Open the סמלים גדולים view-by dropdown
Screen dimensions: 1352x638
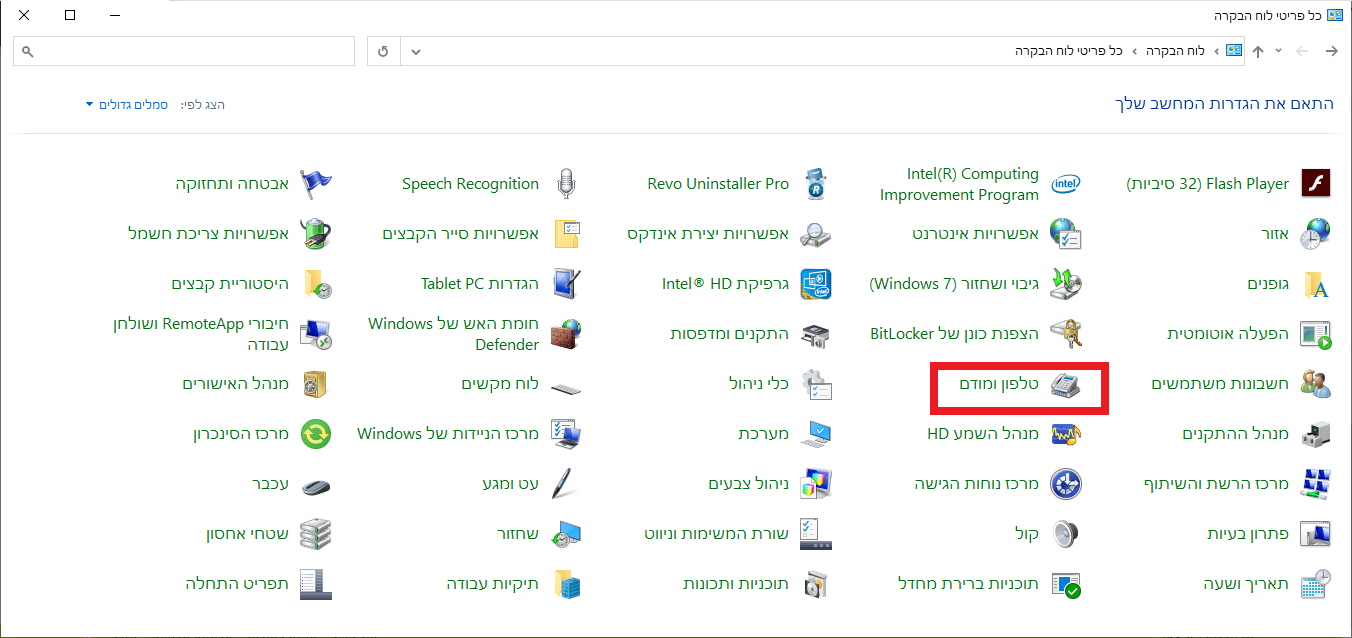[127, 105]
